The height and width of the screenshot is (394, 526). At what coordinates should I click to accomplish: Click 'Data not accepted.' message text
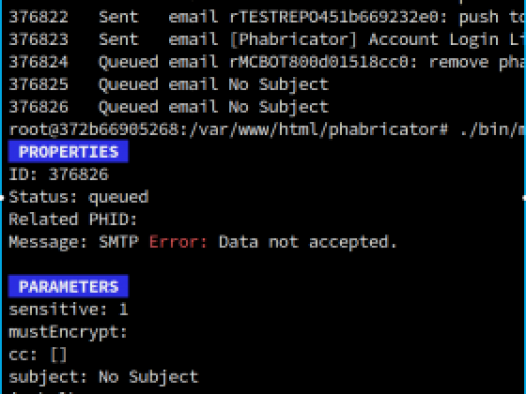tap(308, 242)
